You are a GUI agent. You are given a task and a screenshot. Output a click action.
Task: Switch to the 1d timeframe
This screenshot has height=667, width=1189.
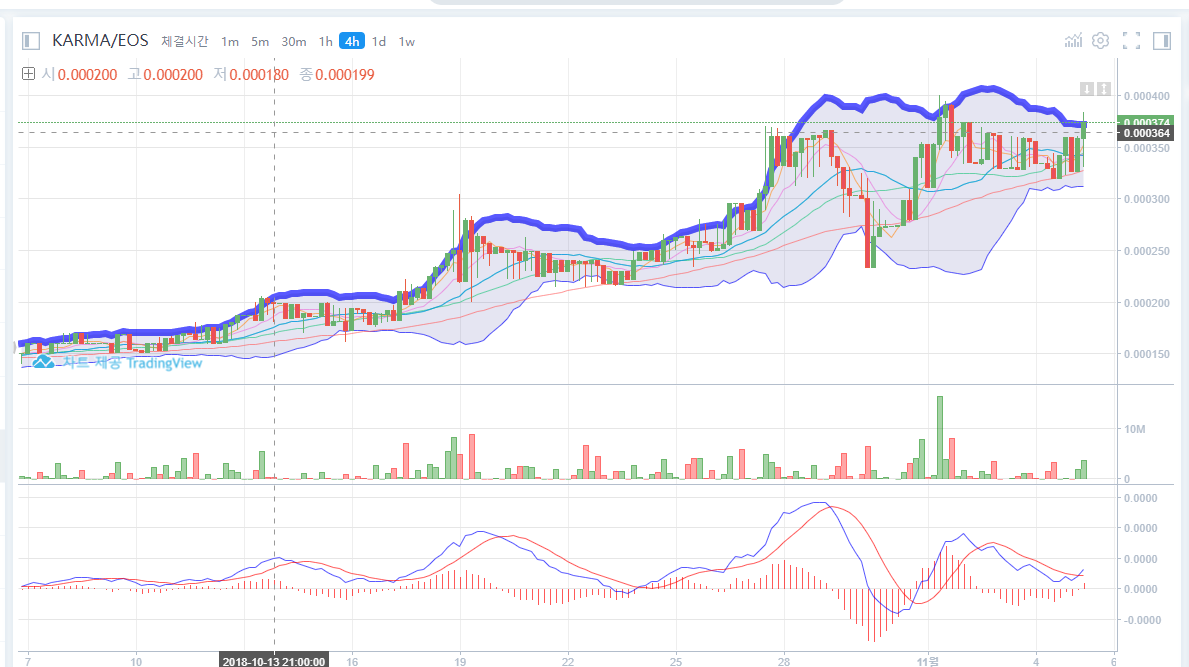click(x=378, y=42)
